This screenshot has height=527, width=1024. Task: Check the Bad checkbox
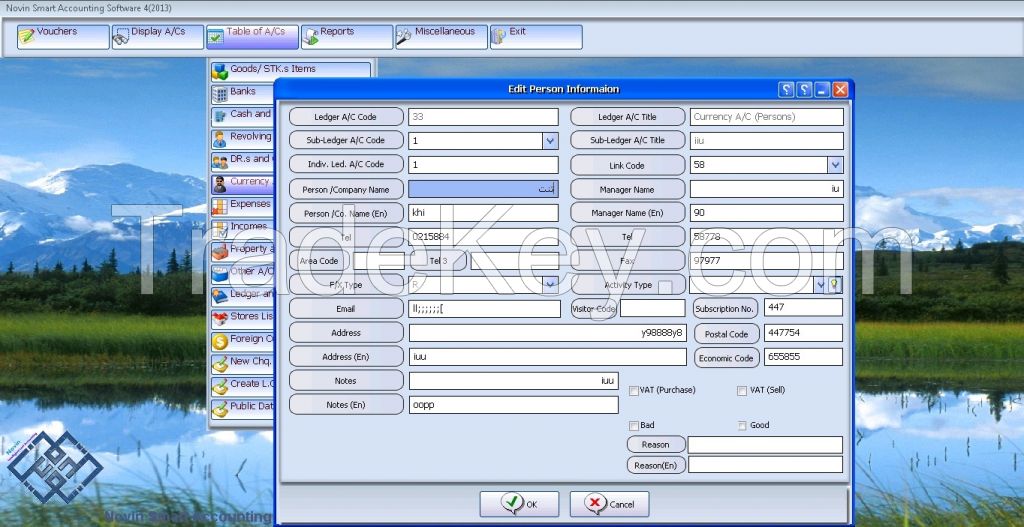pos(634,426)
